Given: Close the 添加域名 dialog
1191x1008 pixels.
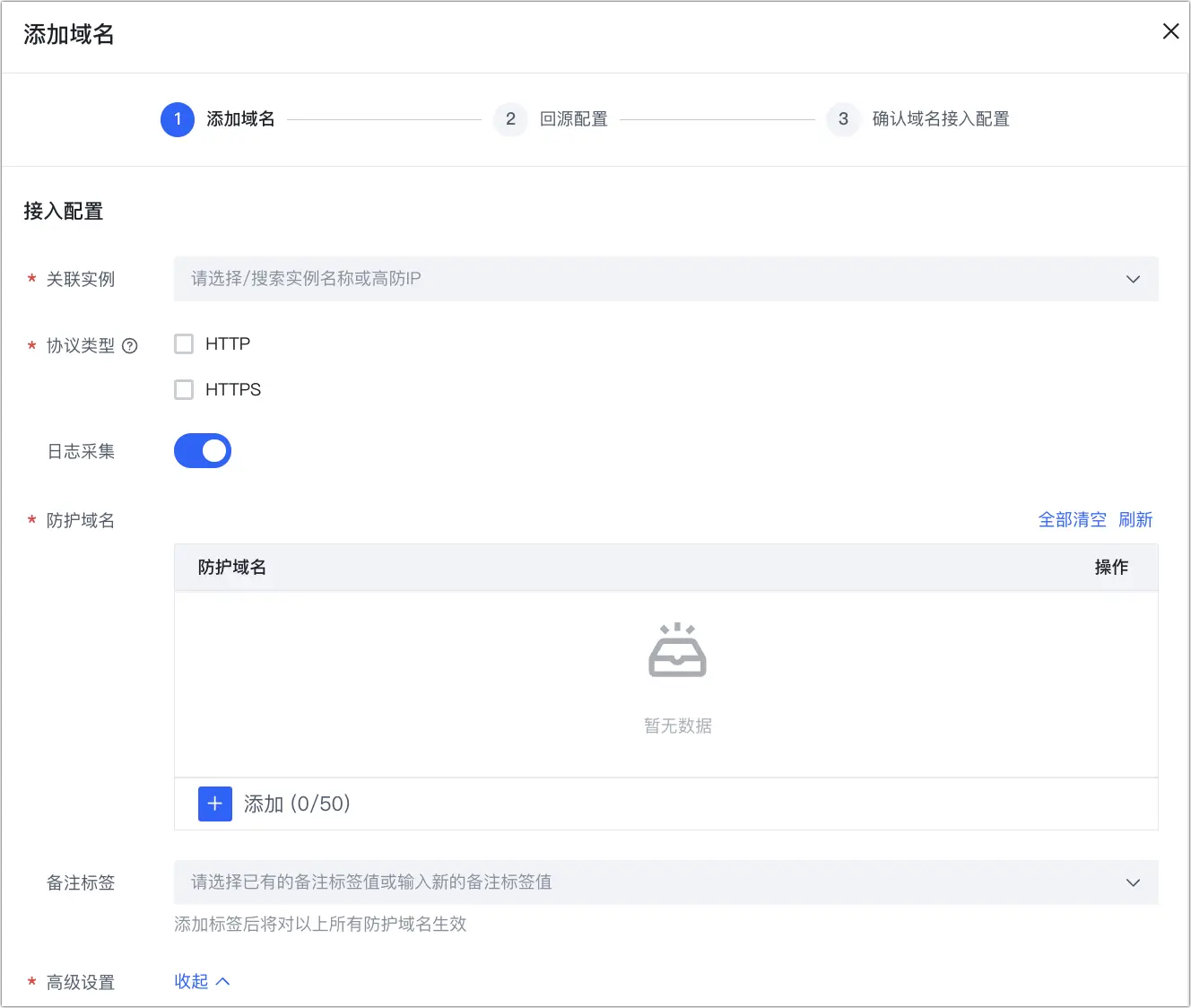Looking at the screenshot, I should coord(1170,31).
